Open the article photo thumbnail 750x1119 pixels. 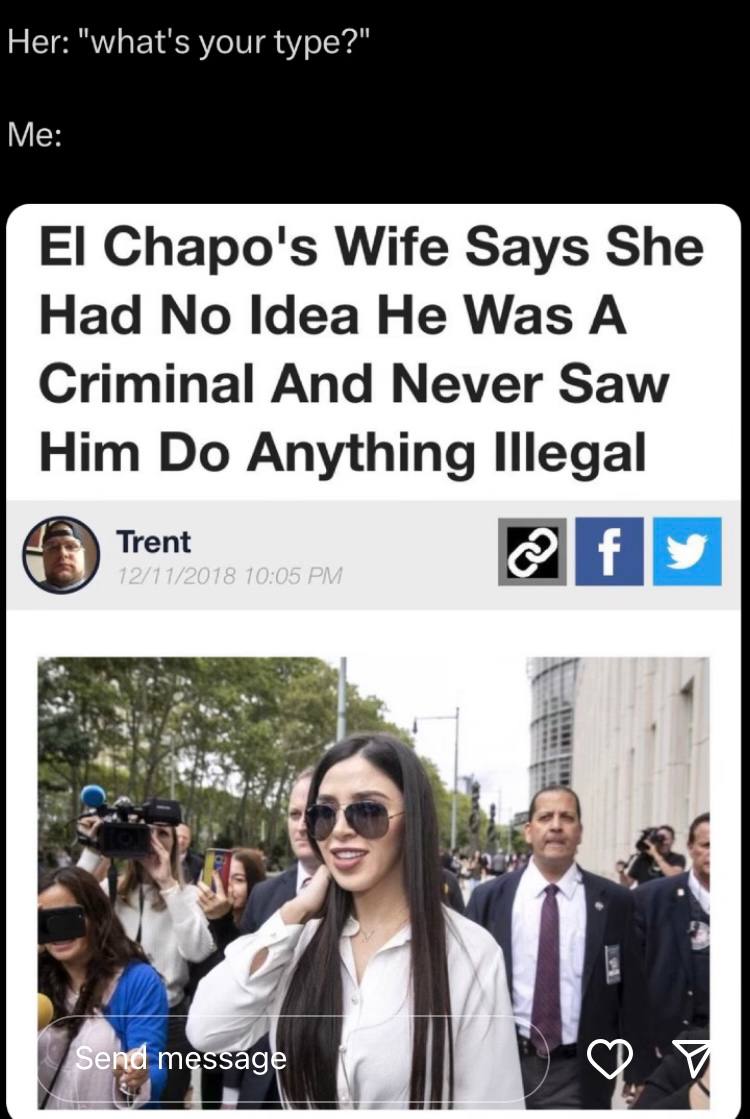click(x=374, y=881)
